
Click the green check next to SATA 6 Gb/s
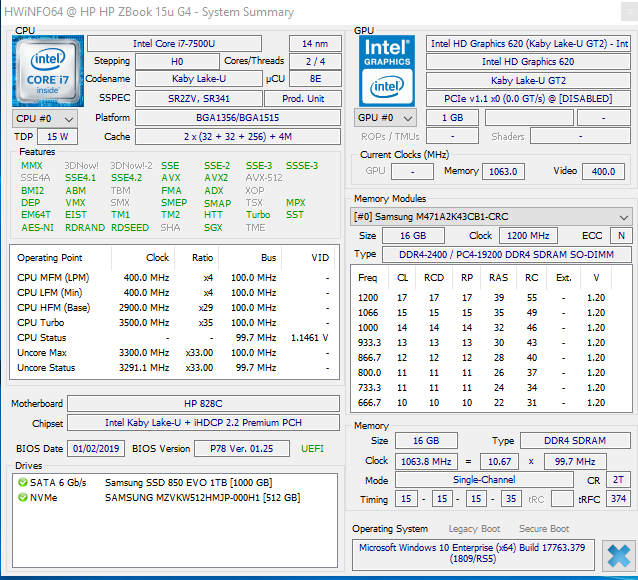(x=23, y=483)
